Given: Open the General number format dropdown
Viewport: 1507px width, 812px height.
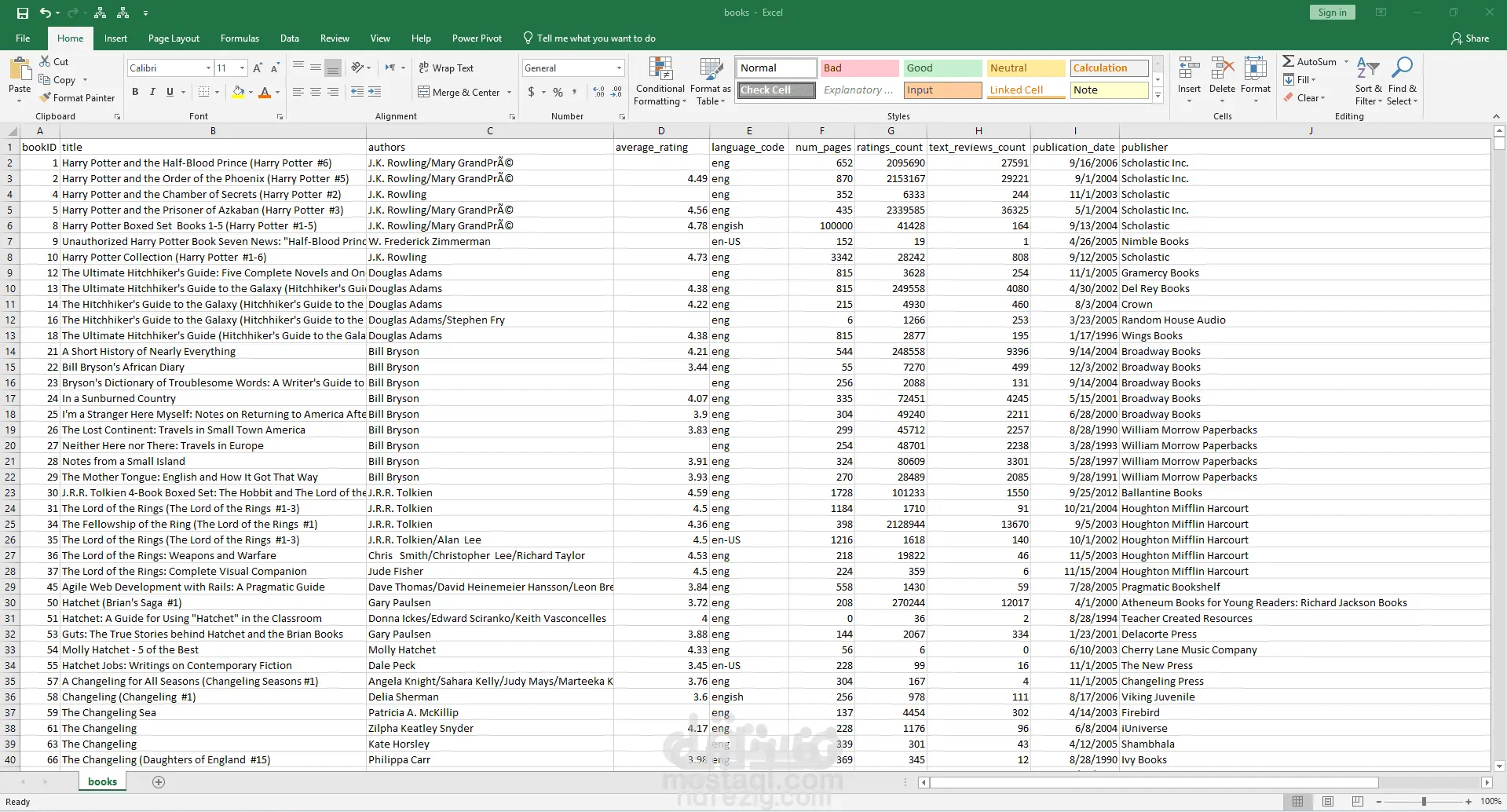Looking at the screenshot, I should [x=619, y=68].
